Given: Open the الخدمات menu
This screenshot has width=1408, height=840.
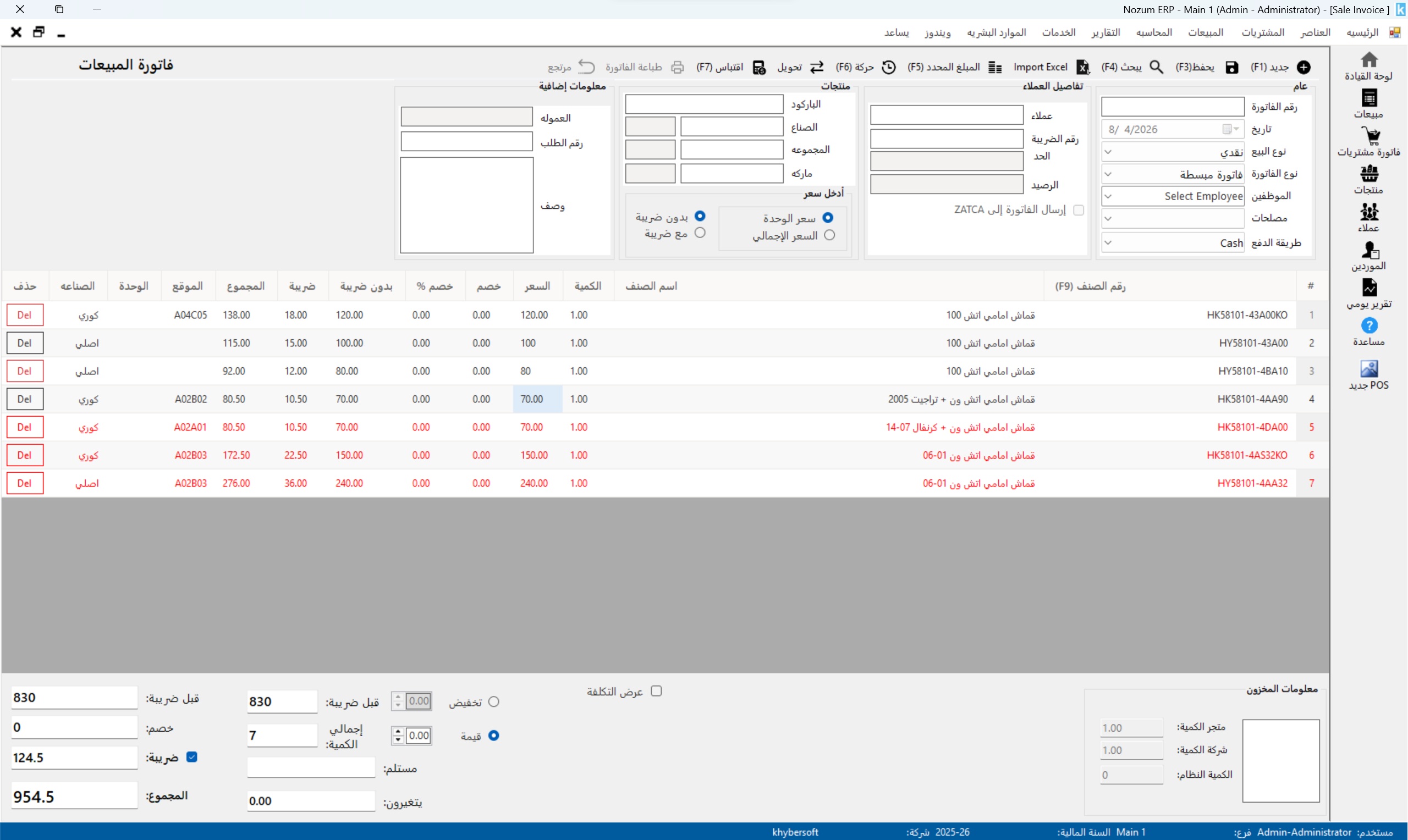Looking at the screenshot, I should [1058, 32].
